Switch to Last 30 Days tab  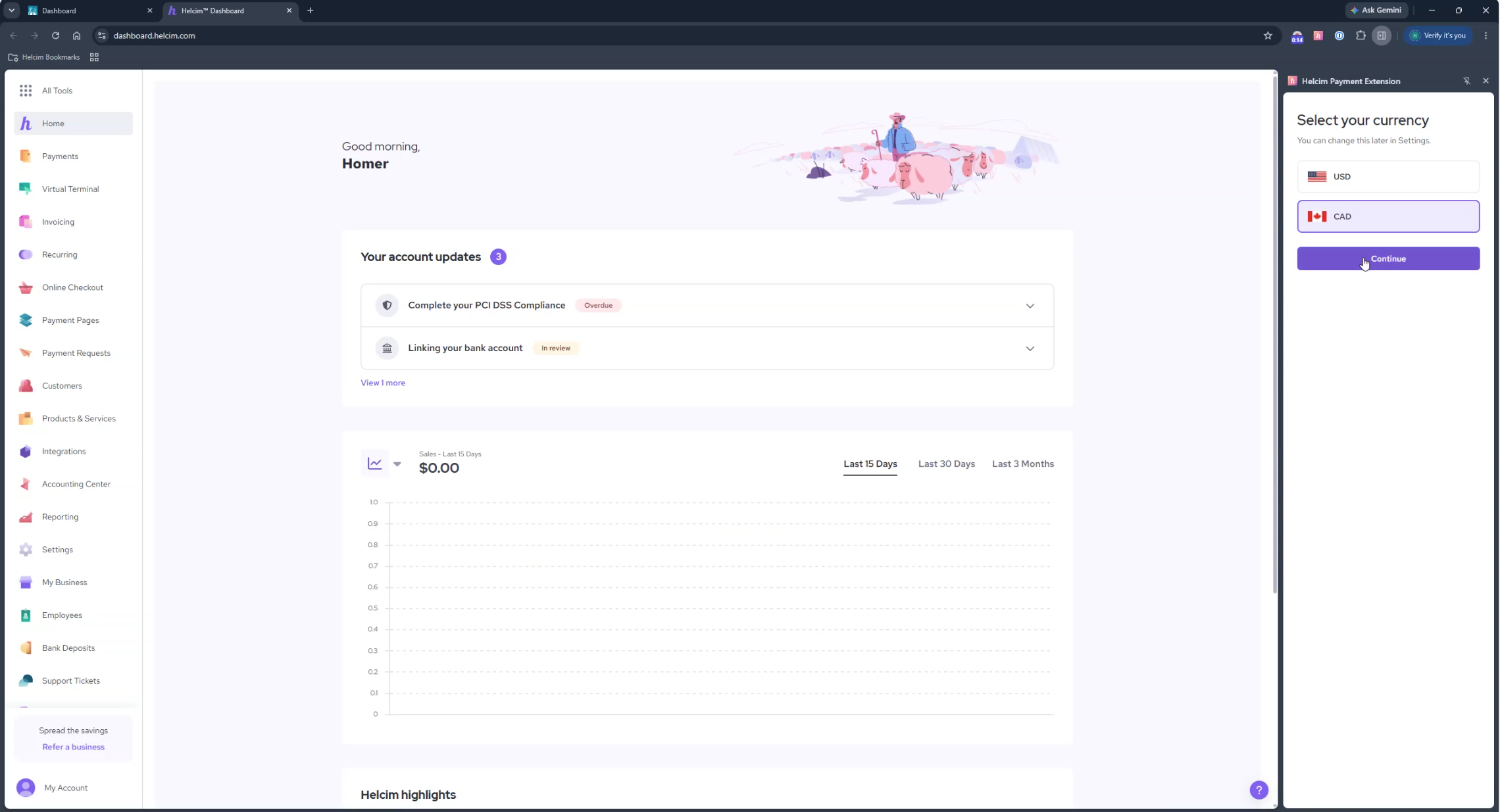(x=946, y=464)
